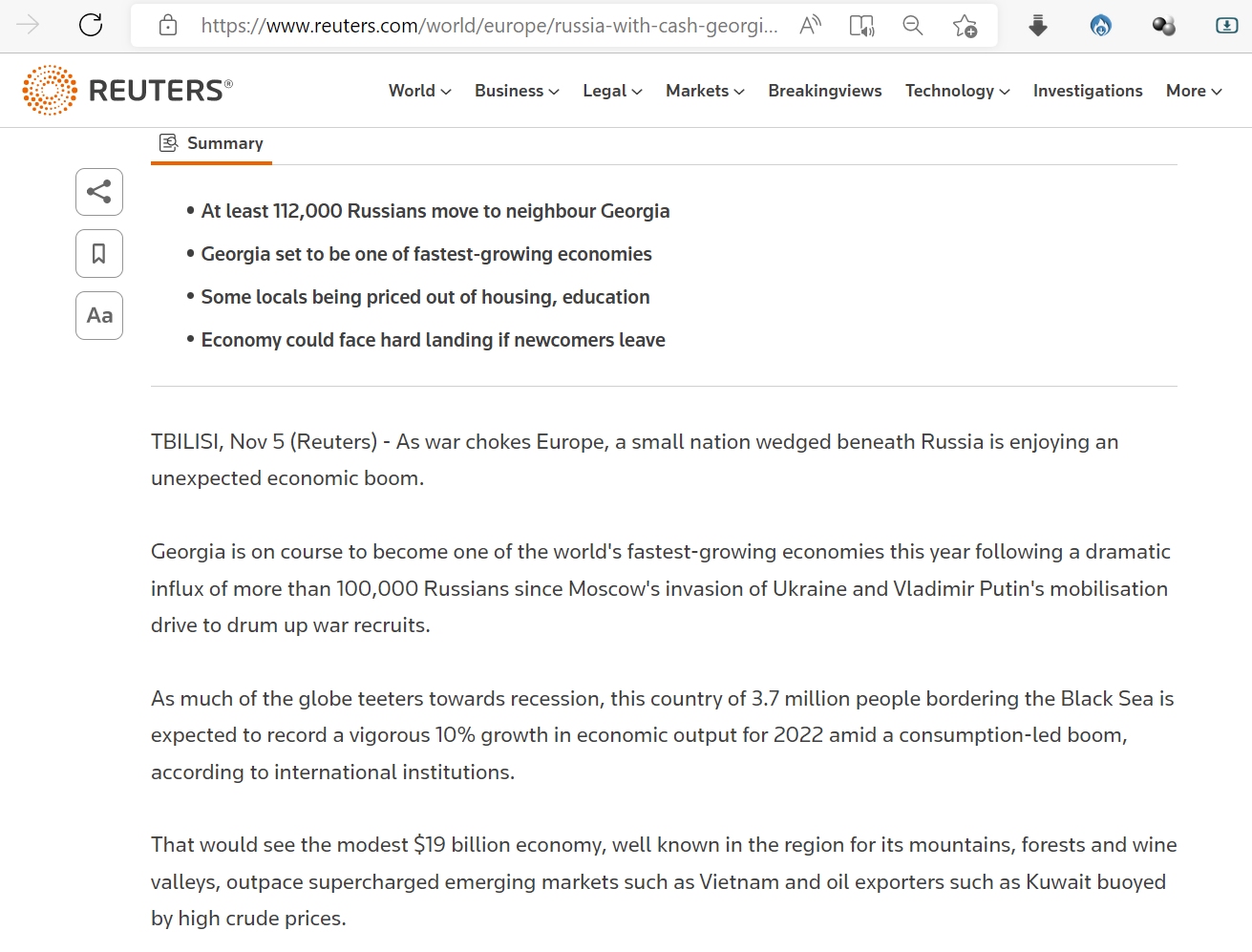Click the zoom out magnifier icon
Image resolution: width=1252 pixels, height=952 pixels.
[x=913, y=26]
